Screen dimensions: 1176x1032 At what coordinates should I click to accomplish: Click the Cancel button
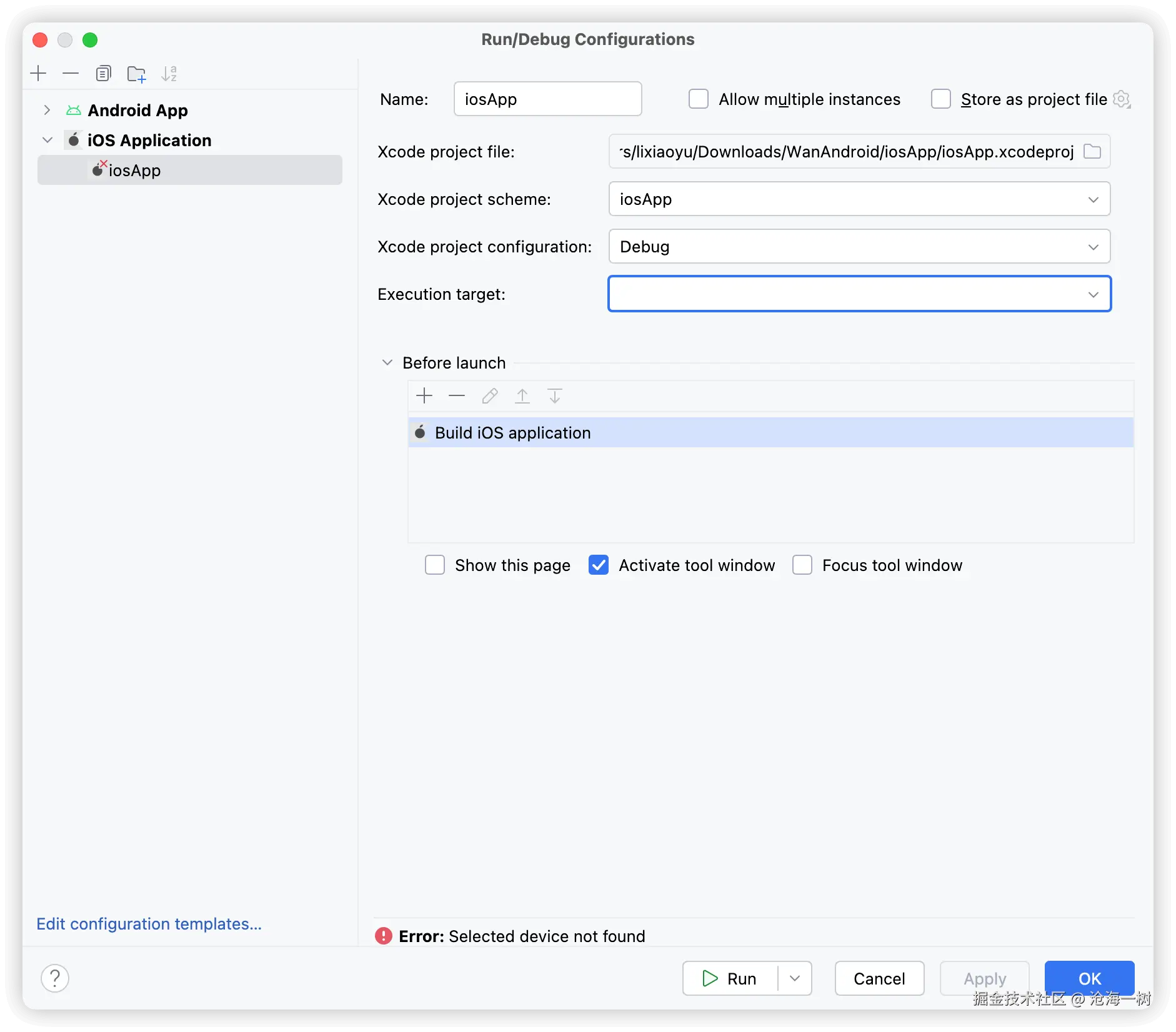879,978
